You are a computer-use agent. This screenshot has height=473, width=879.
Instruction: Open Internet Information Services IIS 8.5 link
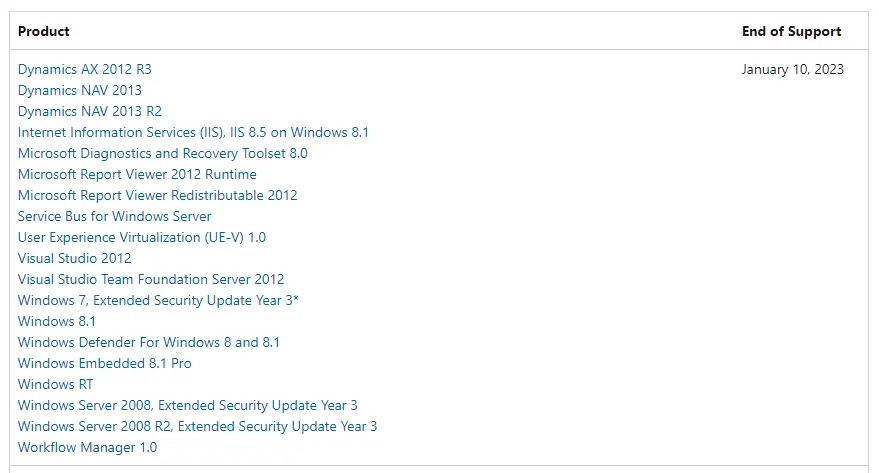(x=193, y=132)
